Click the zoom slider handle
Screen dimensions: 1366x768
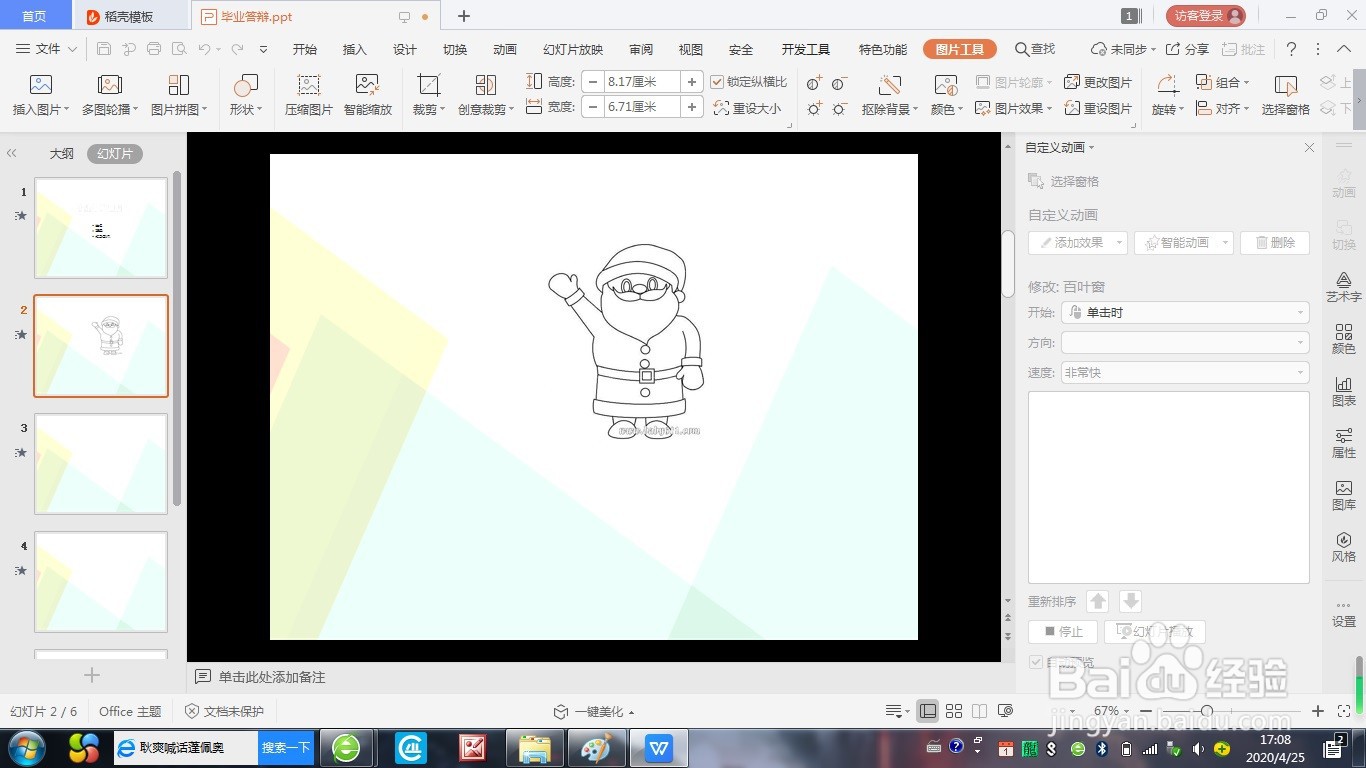coord(1207,711)
